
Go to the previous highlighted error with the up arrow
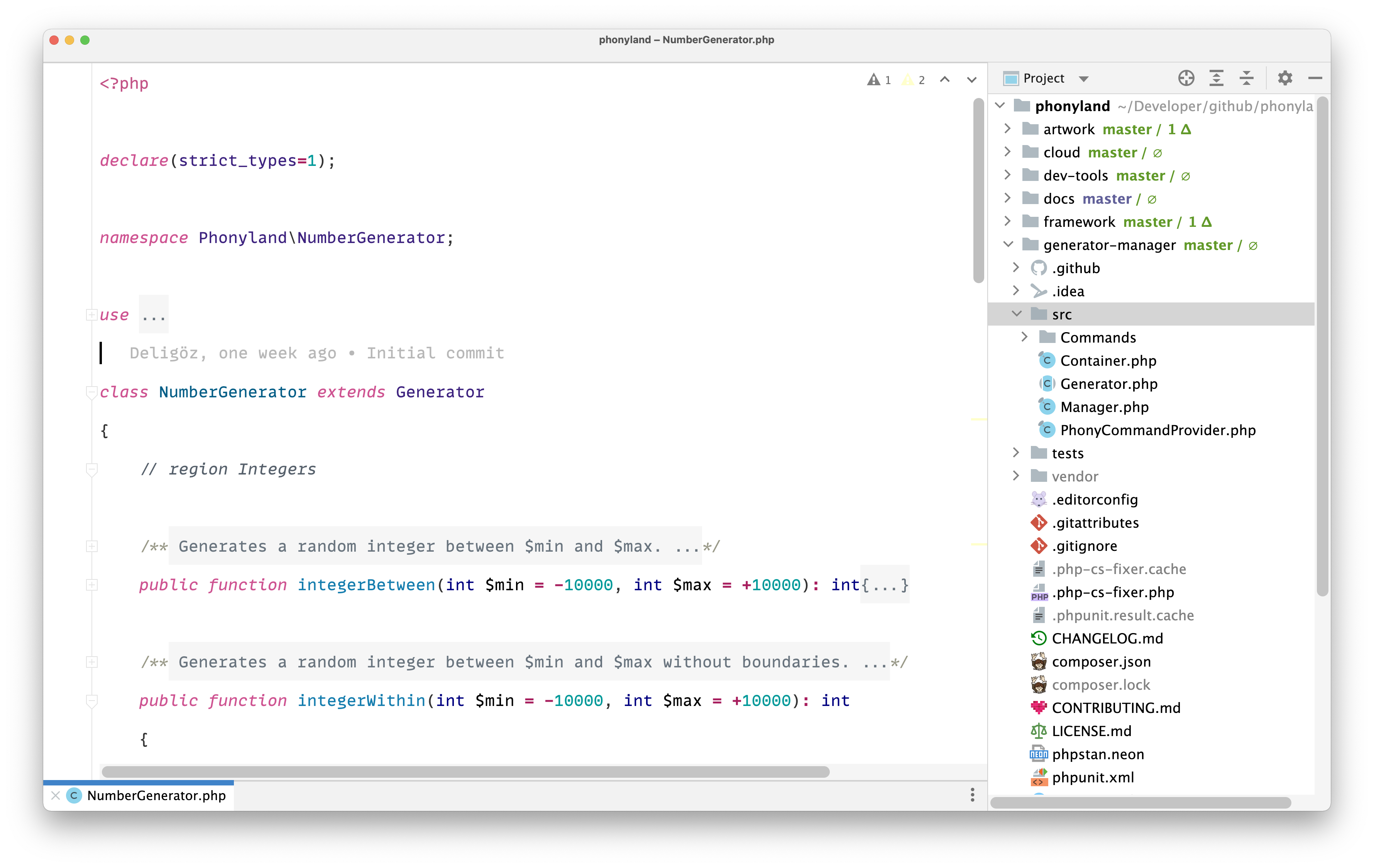click(x=944, y=80)
